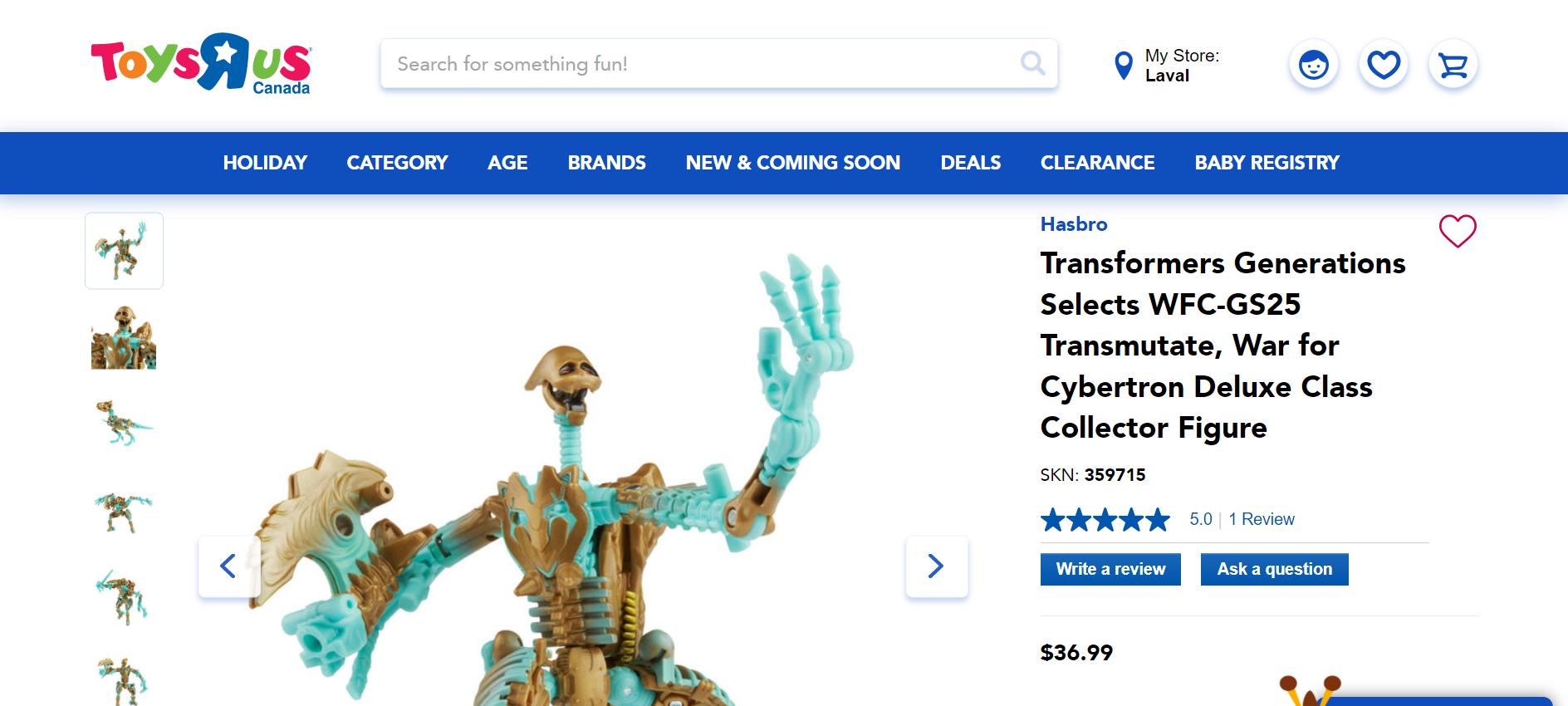This screenshot has height=706, width=1568.
Task: Expand the AGE navigation menu
Action: [x=507, y=163]
